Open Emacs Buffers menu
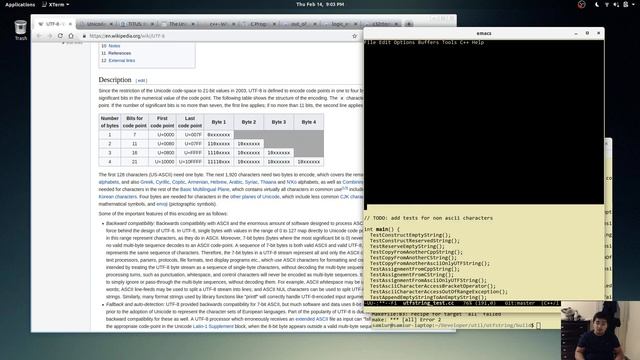The width and height of the screenshot is (640, 360). click(x=428, y=42)
